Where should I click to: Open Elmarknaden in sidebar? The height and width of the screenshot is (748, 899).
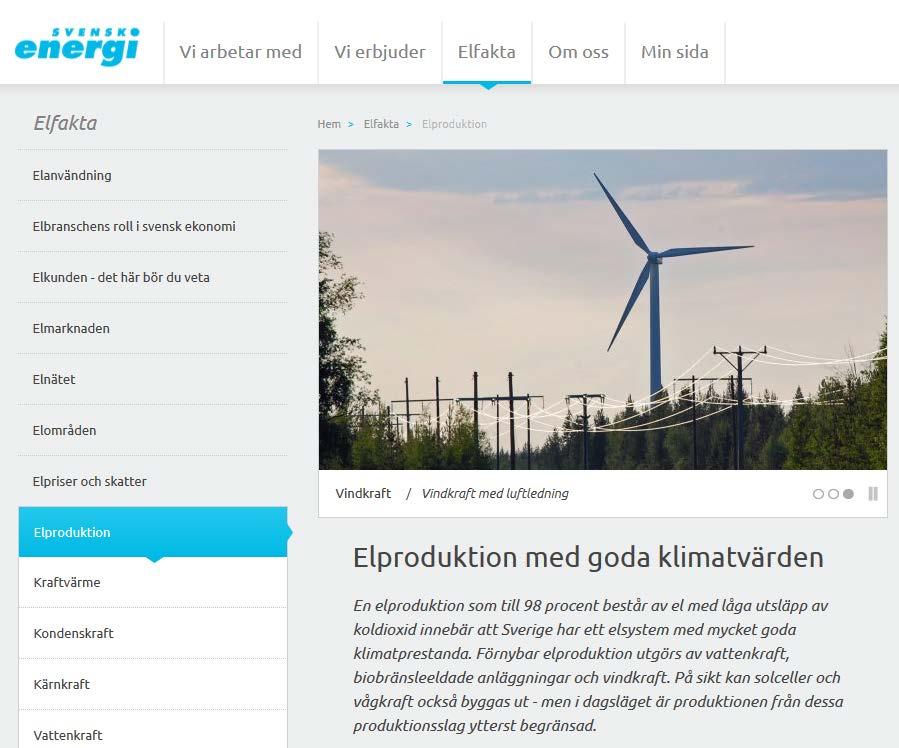[x=153, y=328]
